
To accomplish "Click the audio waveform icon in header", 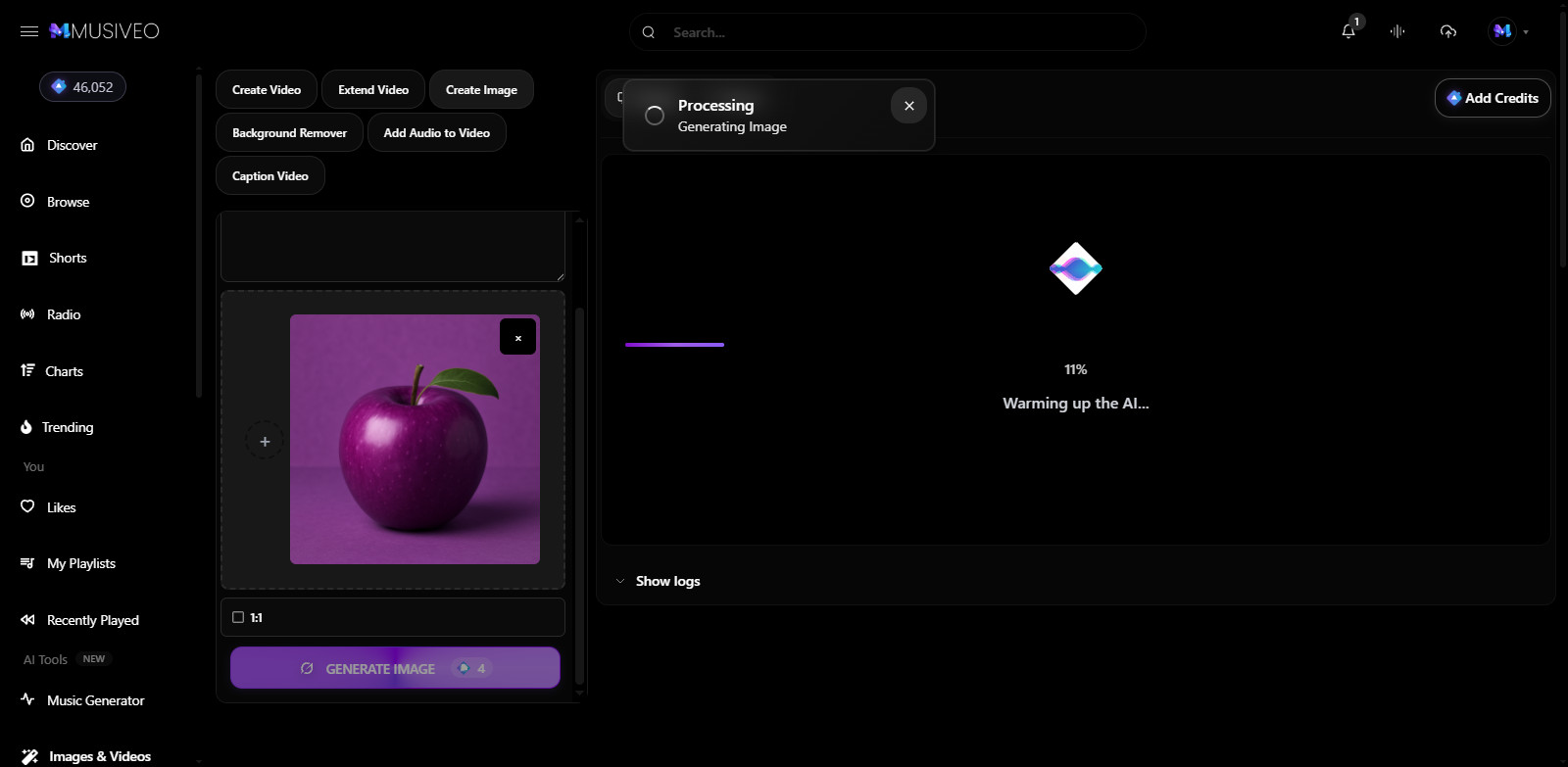I will pyautogui.click(x=1397, y=31).
